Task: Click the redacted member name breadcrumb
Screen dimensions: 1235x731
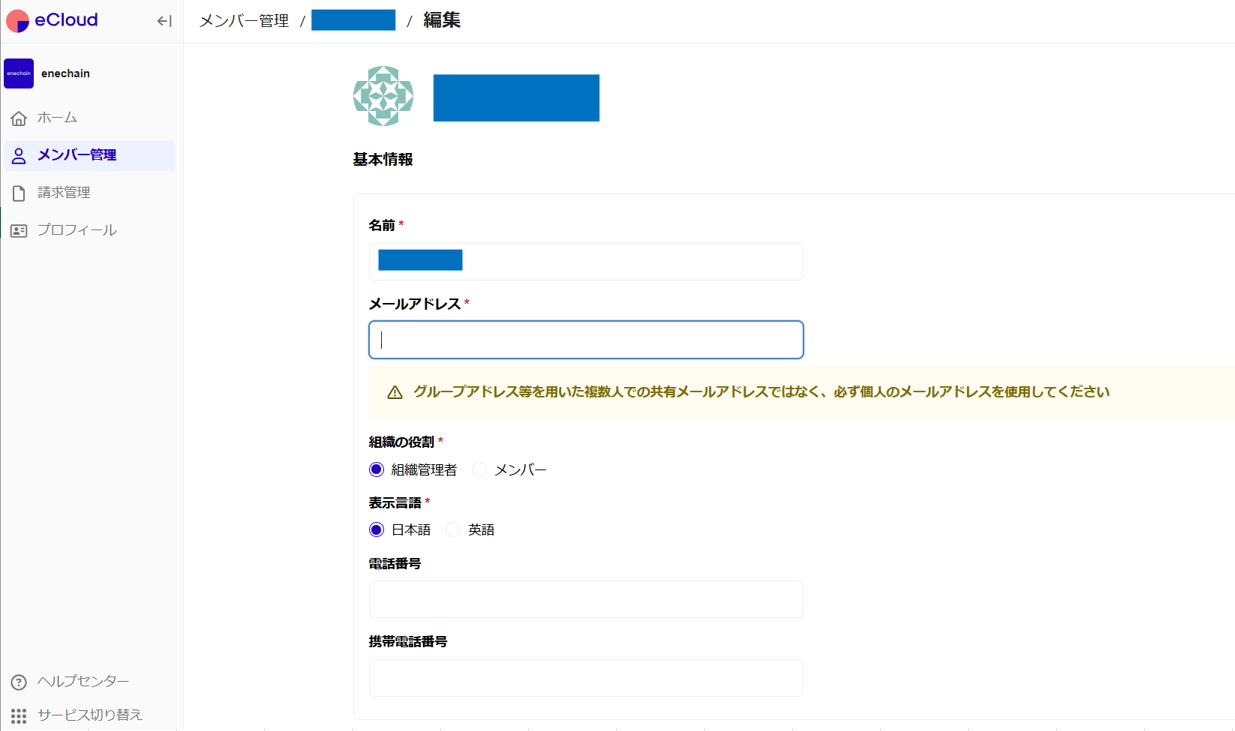Action: [x=353, y=20]
